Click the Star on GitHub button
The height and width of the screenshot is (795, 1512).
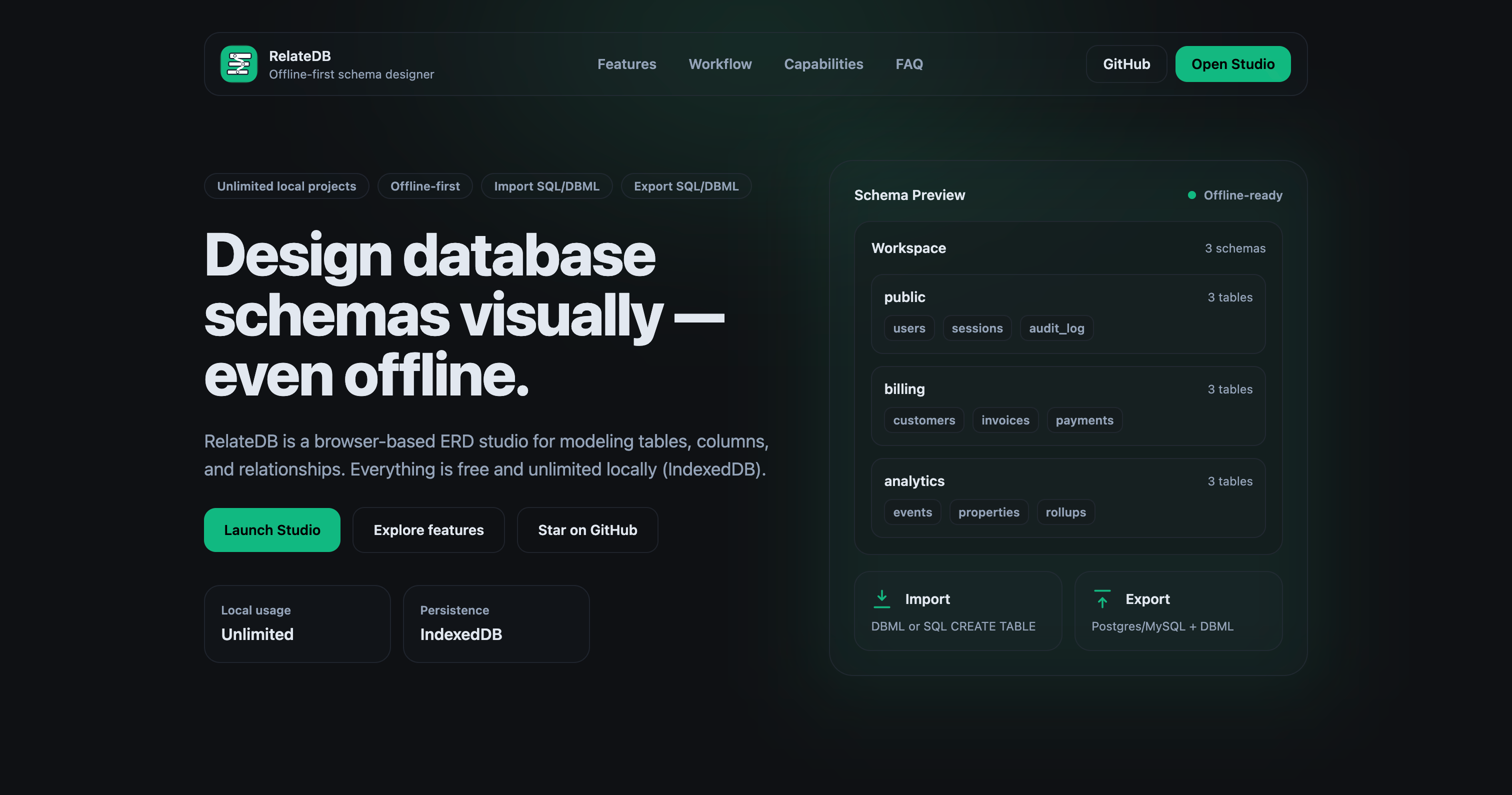pyautogui.click(x=587, y=529)
